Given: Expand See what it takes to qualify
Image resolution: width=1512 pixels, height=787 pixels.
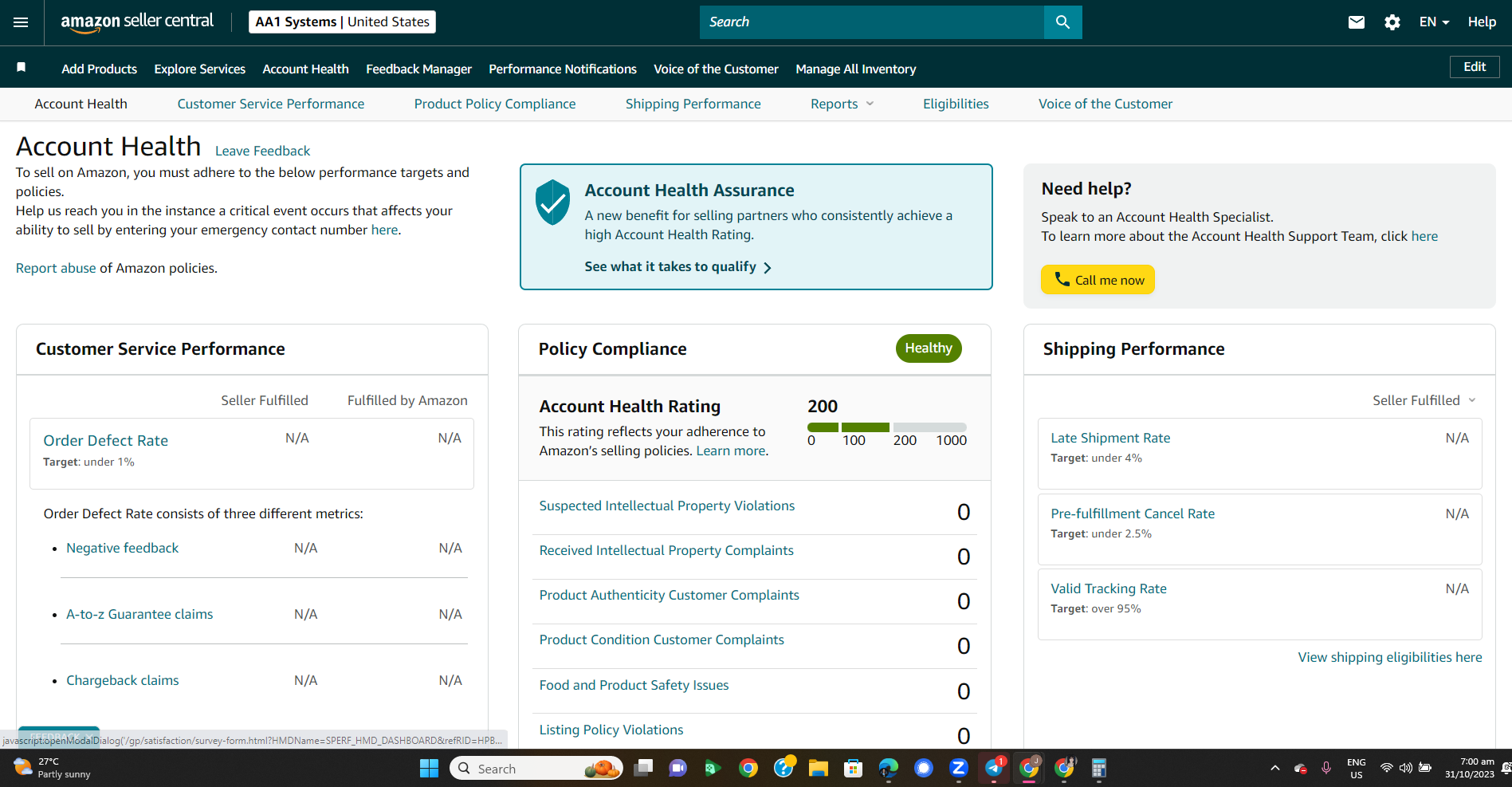Looking at the screenshot, I should click(x=677, y=266).
